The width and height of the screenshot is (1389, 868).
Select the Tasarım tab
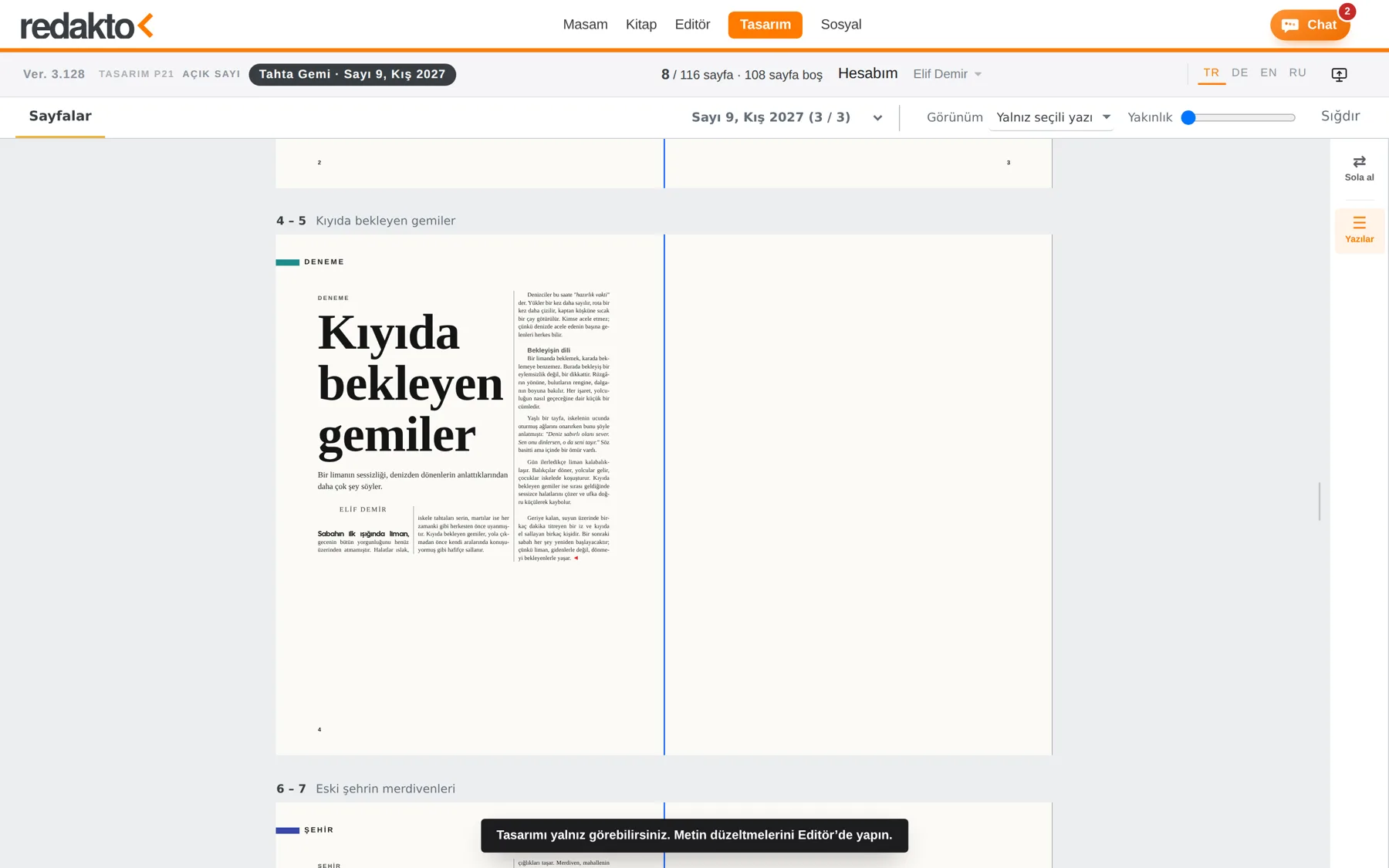(x=765, y=25)
